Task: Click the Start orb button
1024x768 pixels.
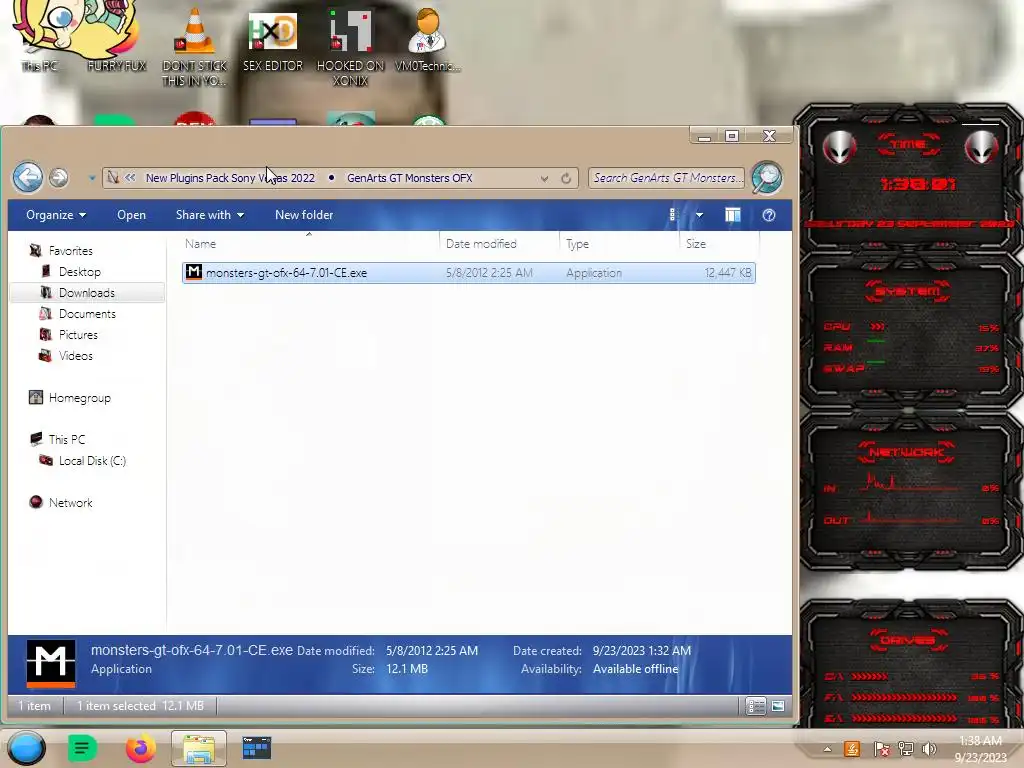Action: tap(27, 748)
